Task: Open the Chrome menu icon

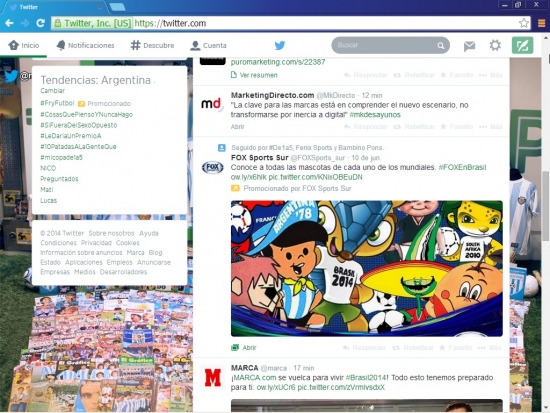Action: [541, 23]
